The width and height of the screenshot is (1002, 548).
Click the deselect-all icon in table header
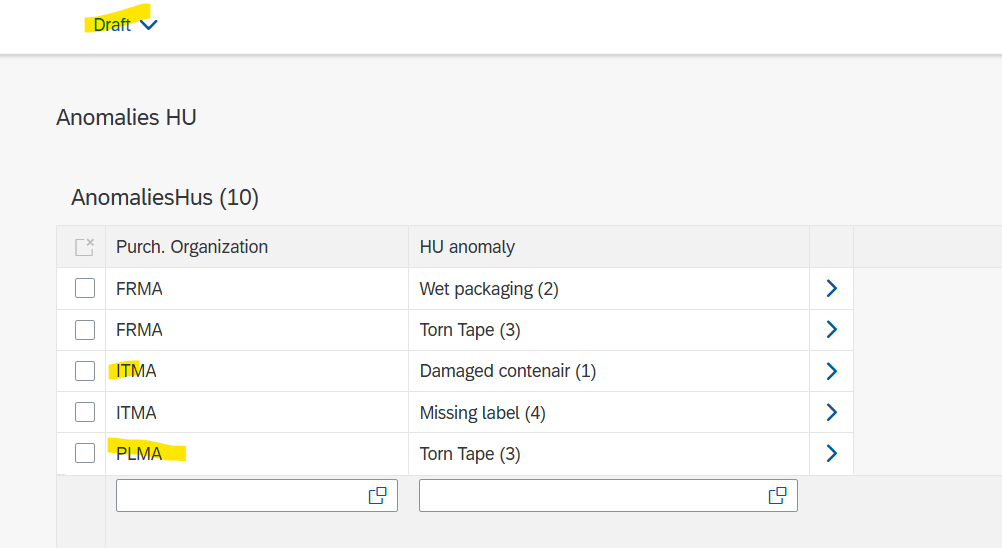click(x=85, y=247)
